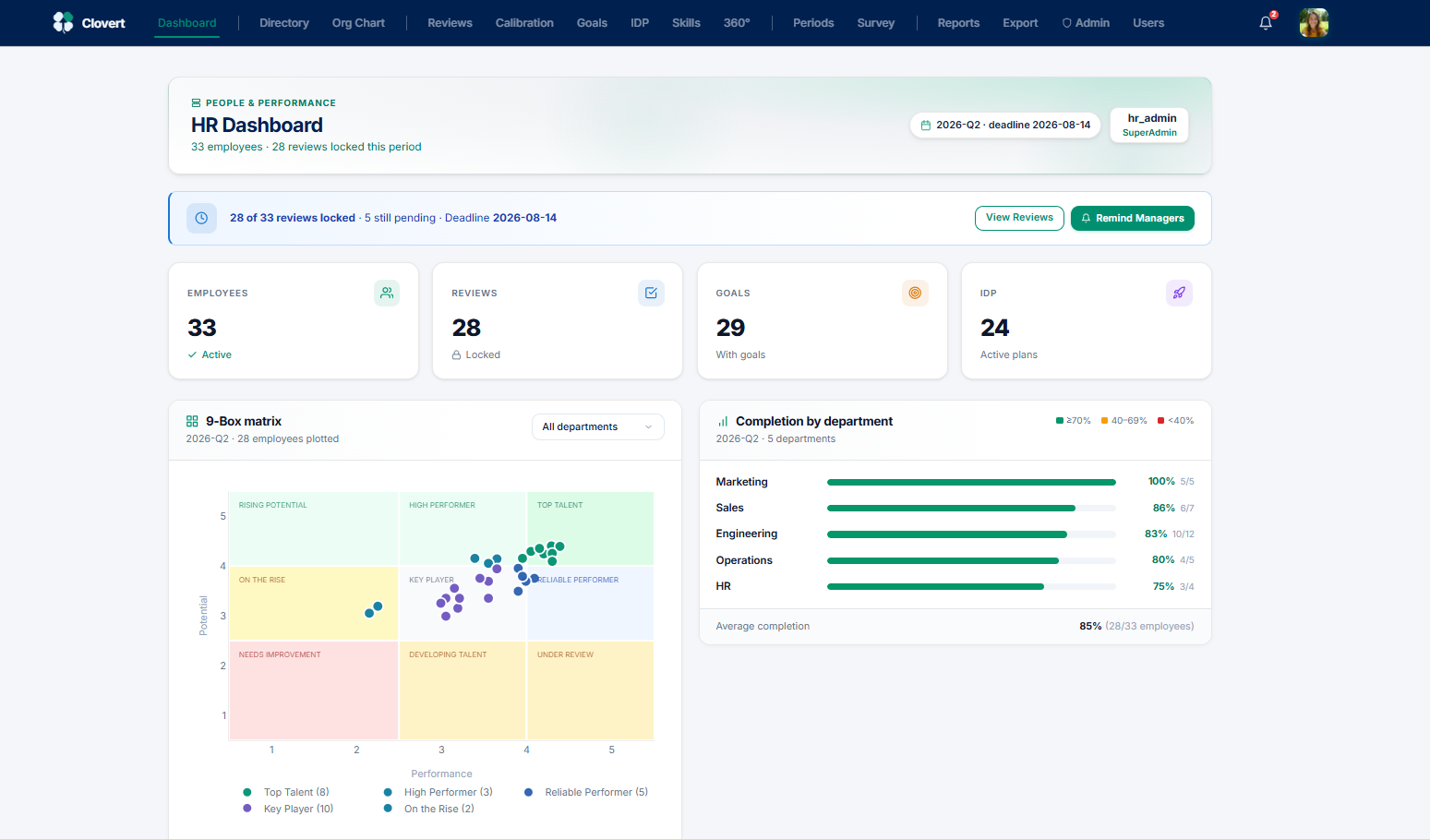
Task: Open the Skills page
Action: tap(686, 23)
